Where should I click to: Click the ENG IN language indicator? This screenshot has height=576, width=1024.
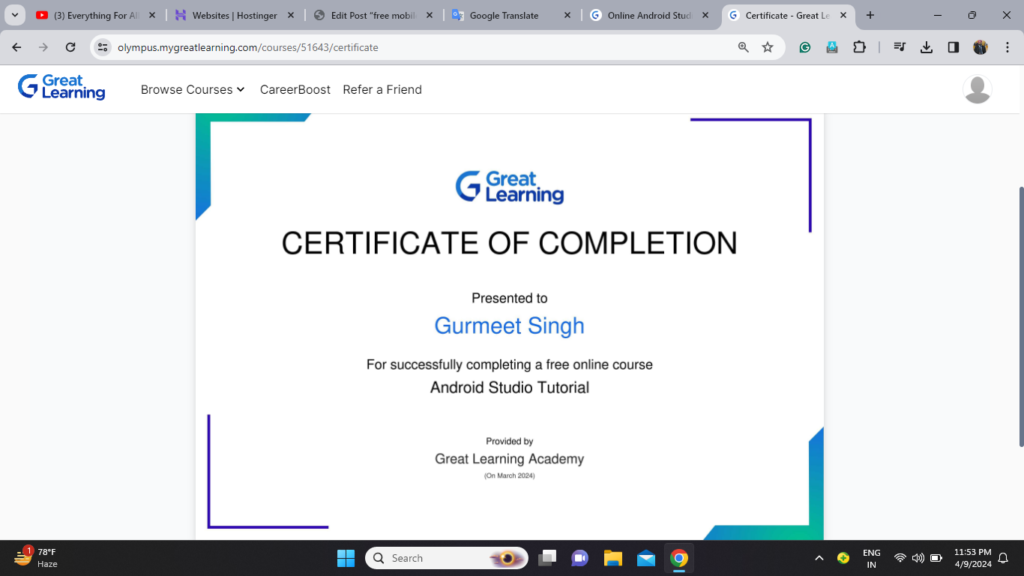click(872, 558)
